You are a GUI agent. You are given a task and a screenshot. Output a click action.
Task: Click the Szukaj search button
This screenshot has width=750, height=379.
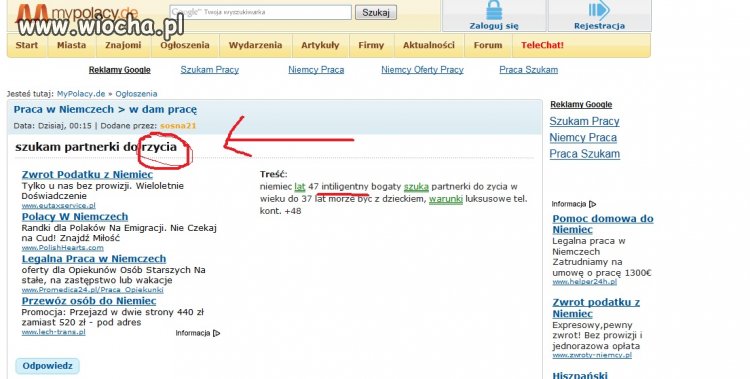point(375,12)
